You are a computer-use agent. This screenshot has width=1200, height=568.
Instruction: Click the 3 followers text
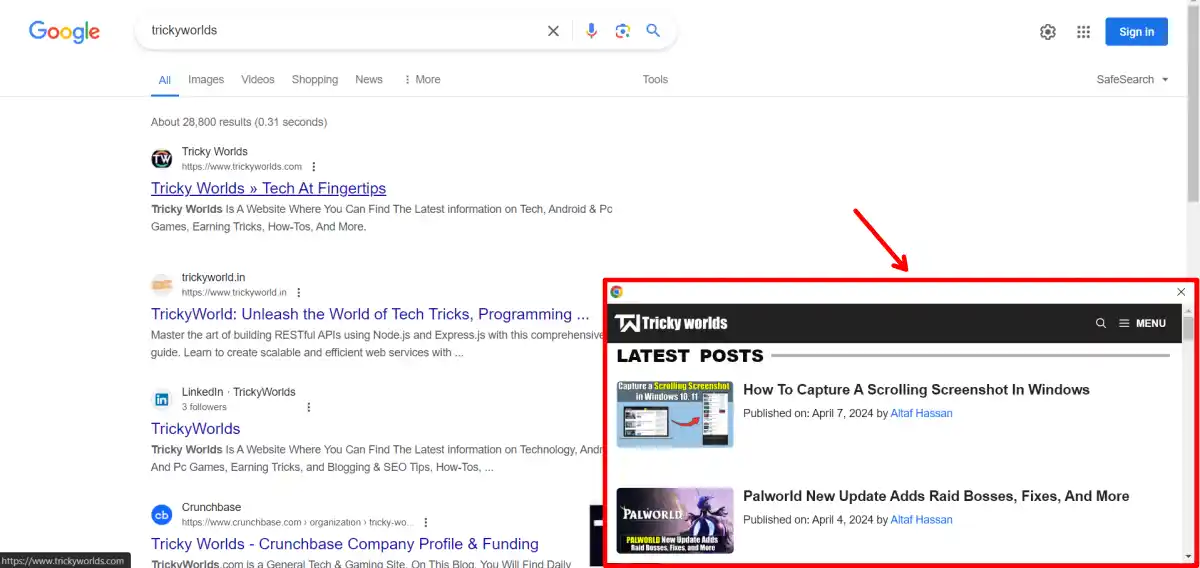(x=204, y=407)
